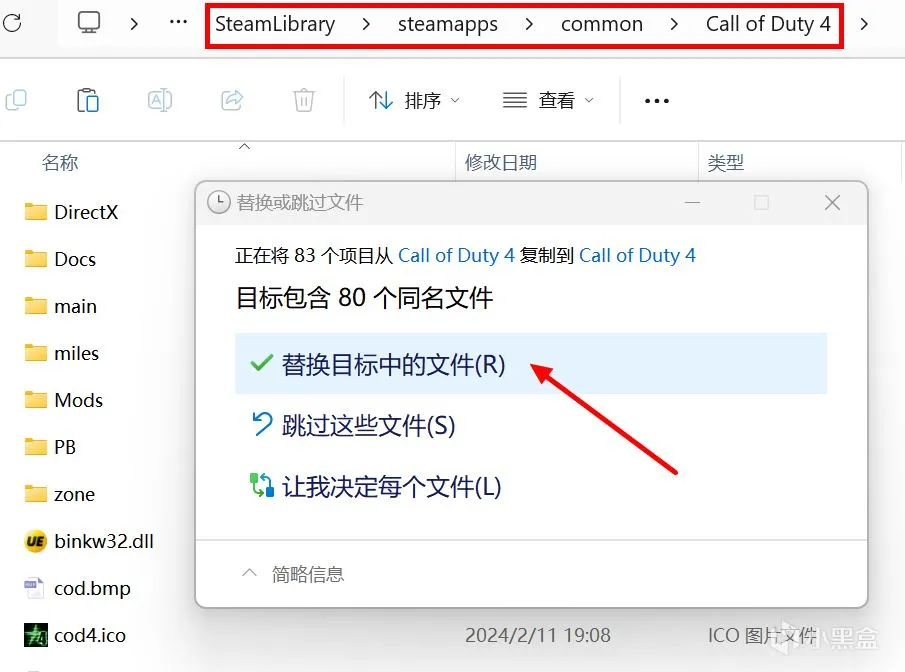Viewport: 905px width, 672px height.
Task: Close the 替换或跳过文件 dialog
Action: point(832,203)
